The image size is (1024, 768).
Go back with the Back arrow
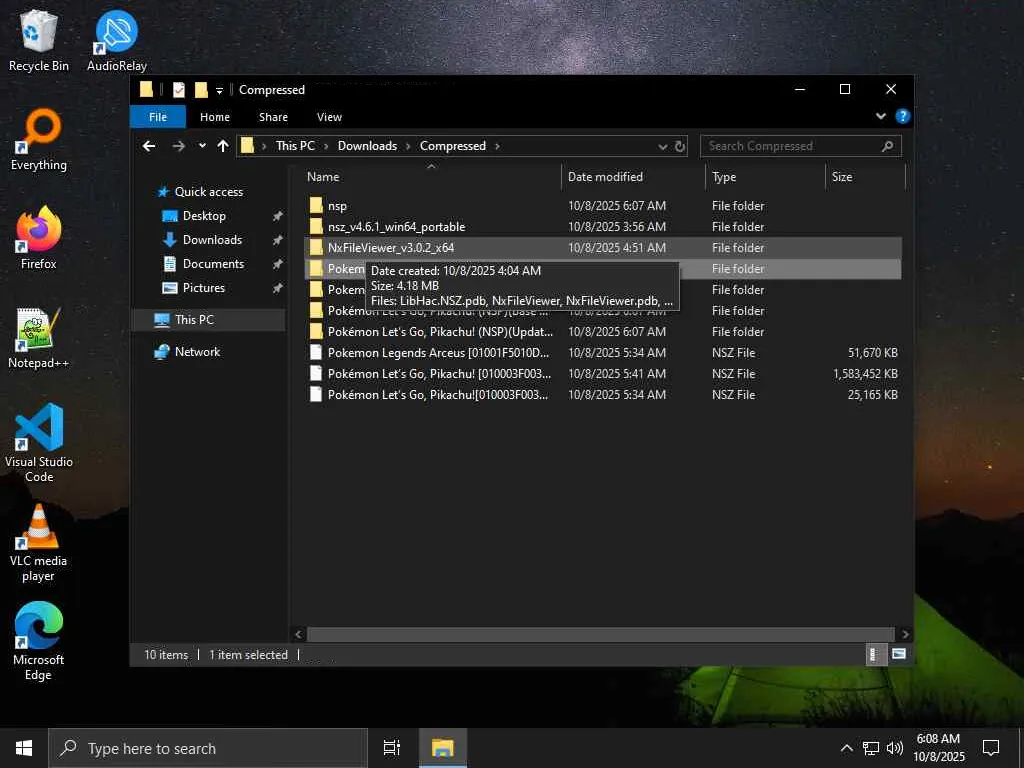click(x=149, y=146)
